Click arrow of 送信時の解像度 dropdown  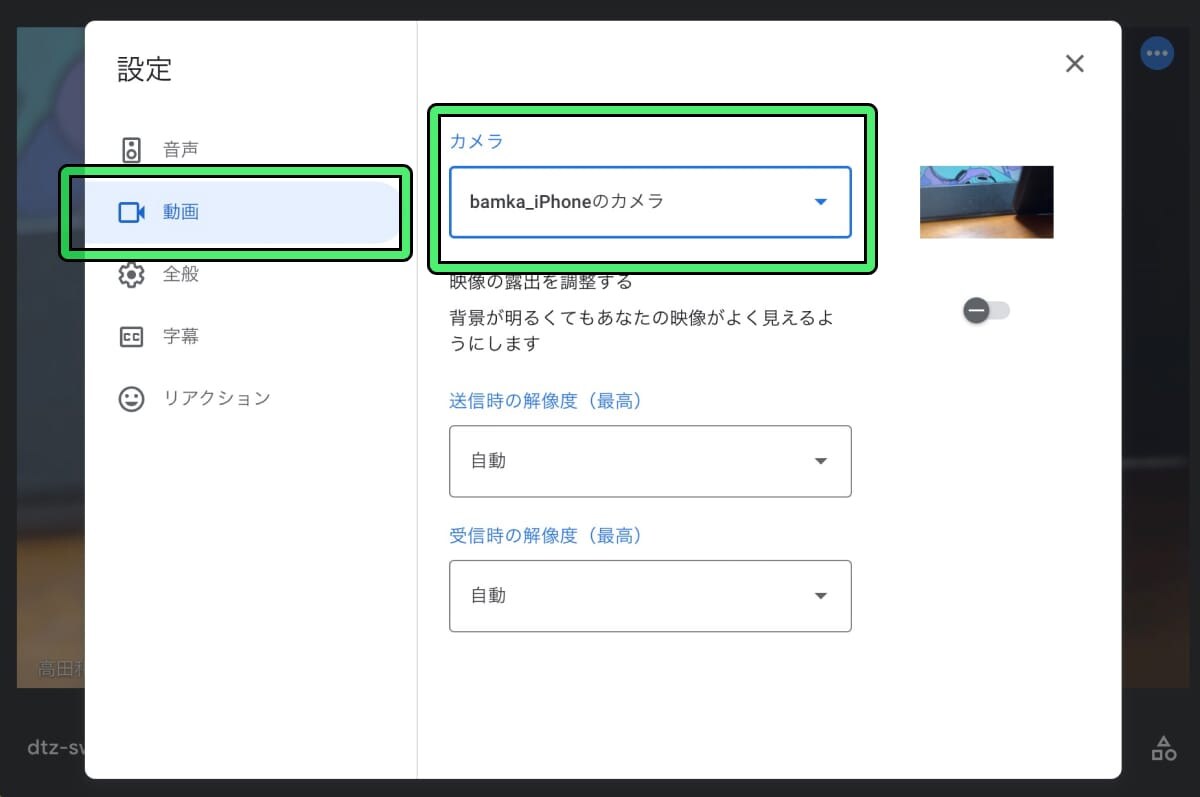tap(821, 461)
